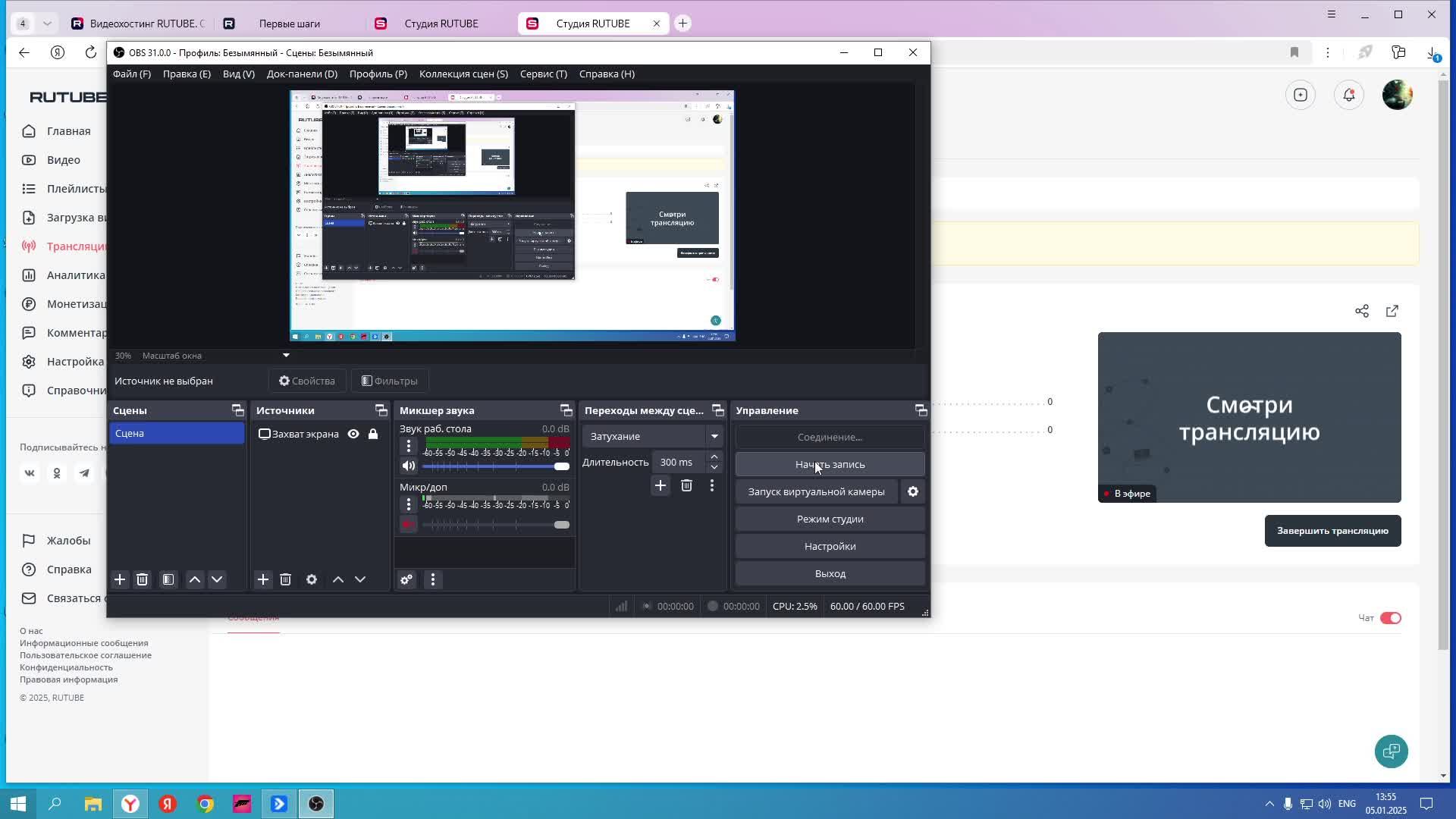Click Начать запись button

click(x=830, y=464)
